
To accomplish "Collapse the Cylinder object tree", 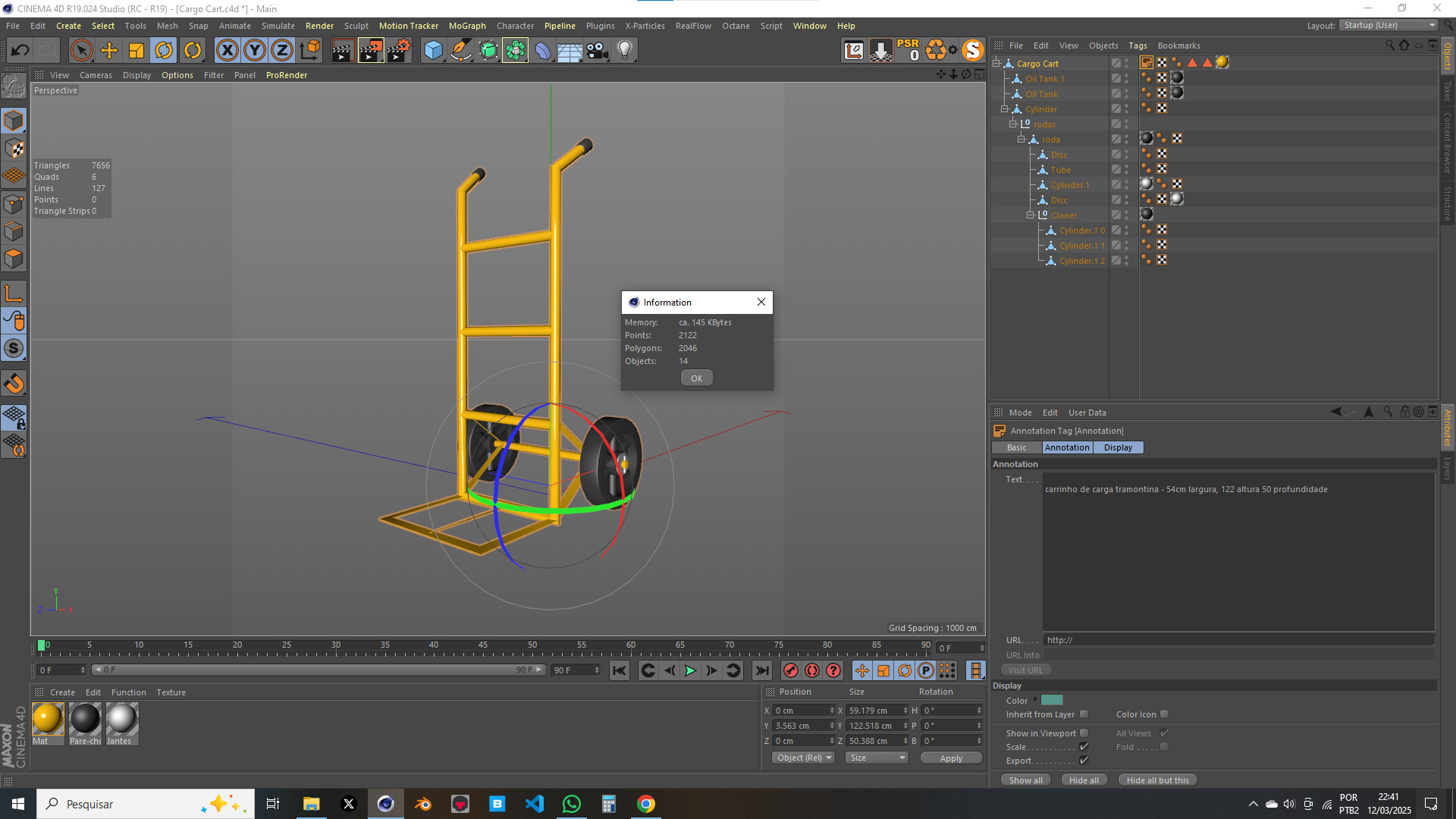I will tap(1005, 109).
